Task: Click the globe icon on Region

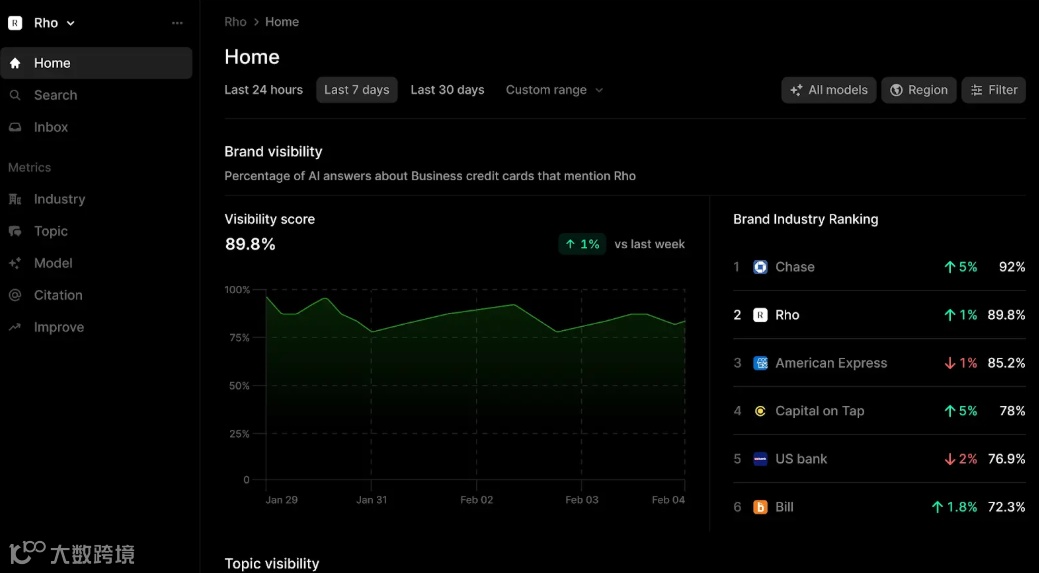Action: click(x=897, y=90)
